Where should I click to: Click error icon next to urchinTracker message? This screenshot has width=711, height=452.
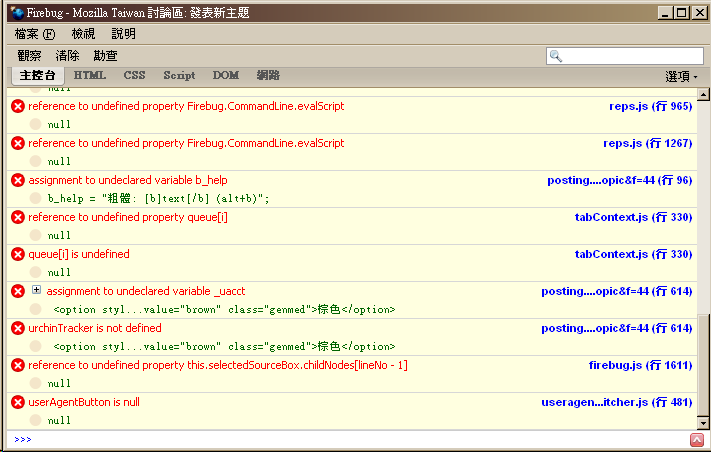pyautogui.click(x=18, y=328)
